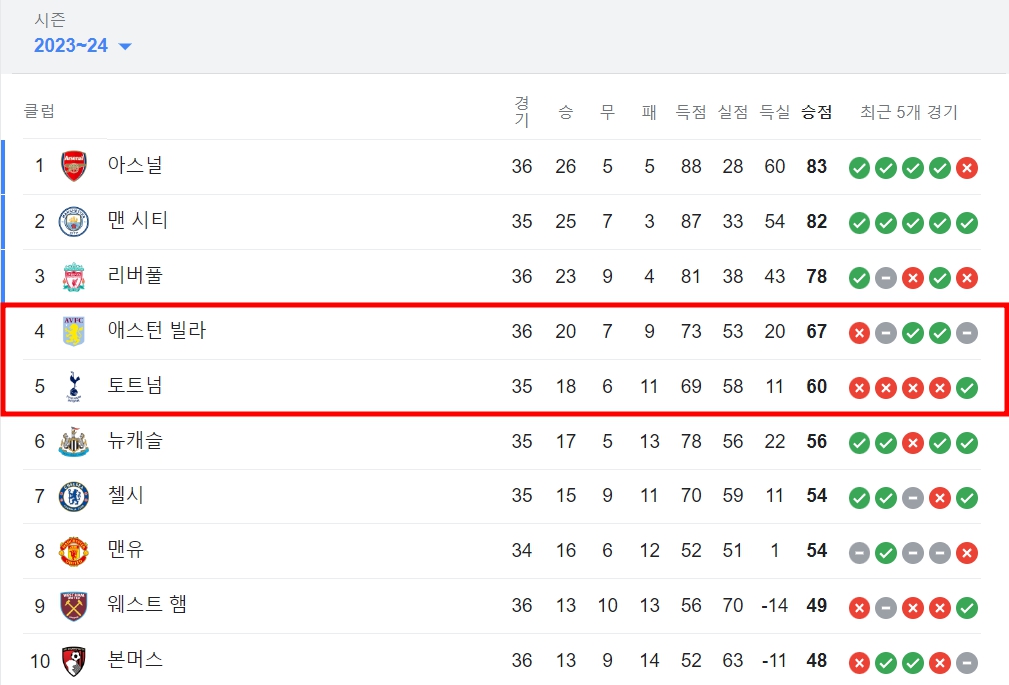Click the Newcastle club crest
Image resolution: width=1009 pixels, height=685 pixels.
[74, 441]
